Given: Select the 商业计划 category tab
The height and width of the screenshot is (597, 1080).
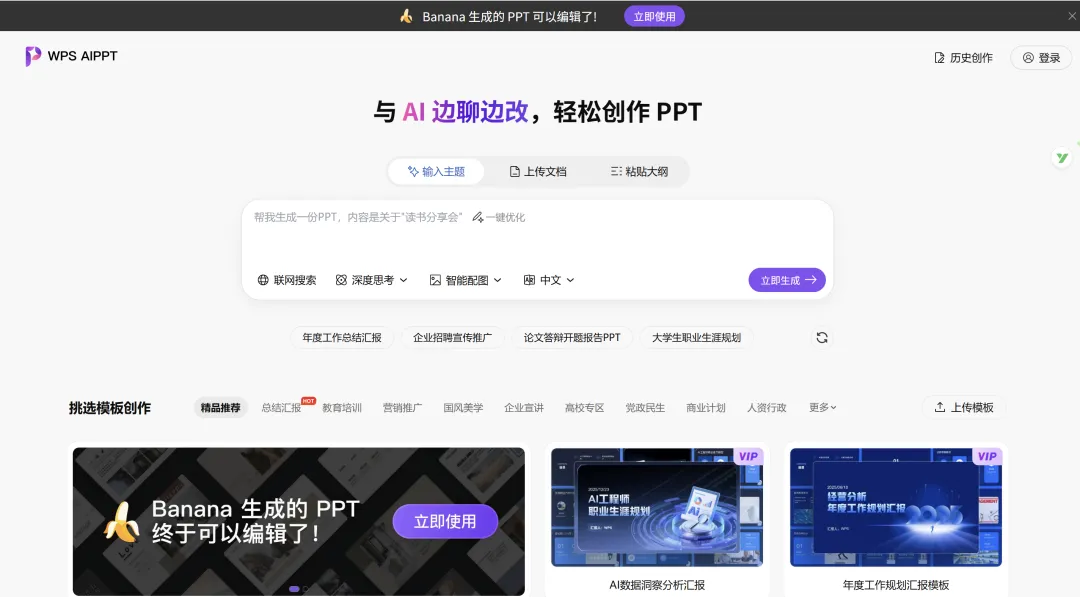Looking at the screenshot, I should pyautogui.click(x=705, y=408).
